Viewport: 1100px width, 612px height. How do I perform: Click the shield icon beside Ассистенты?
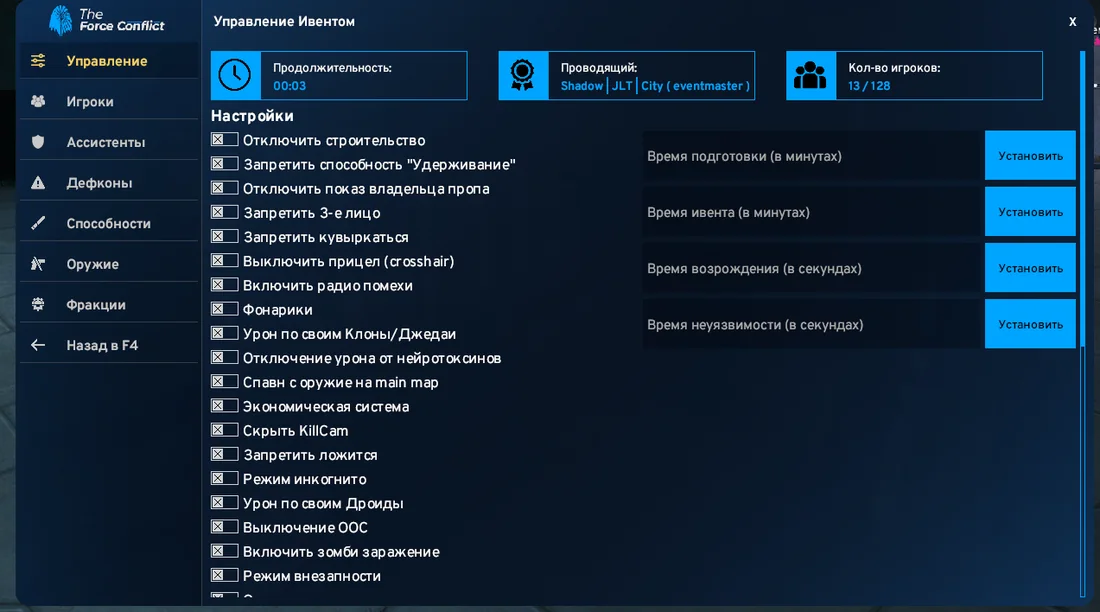[38, 142]
